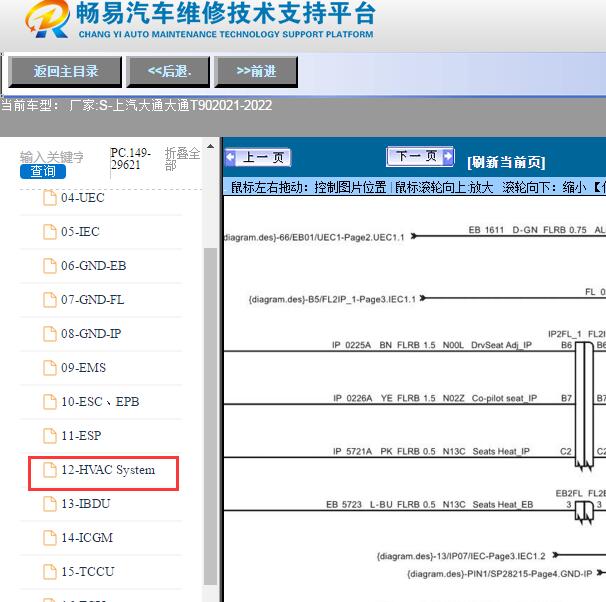Click the UEC1-Page2.UEC1.1 diagram reference
The width and height of the screenshot is (606, 602).
pos(314,237)
